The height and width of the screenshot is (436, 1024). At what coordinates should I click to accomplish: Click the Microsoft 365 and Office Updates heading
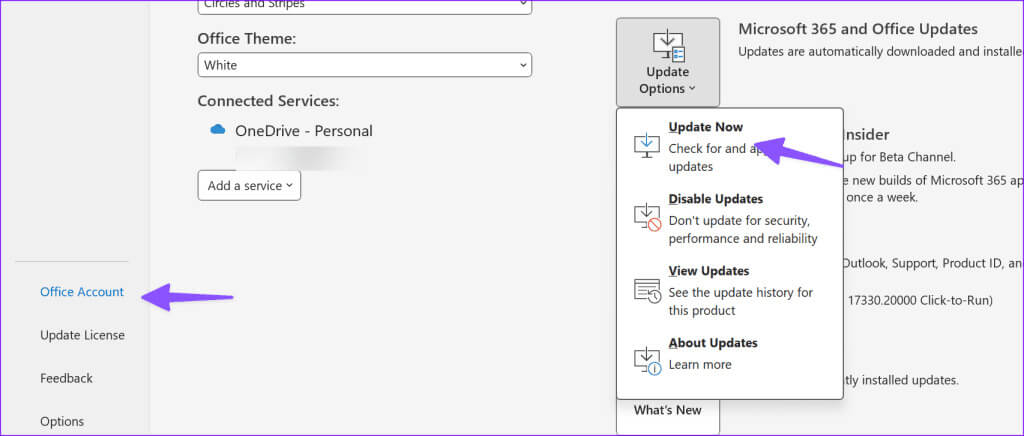coord(858,29)
